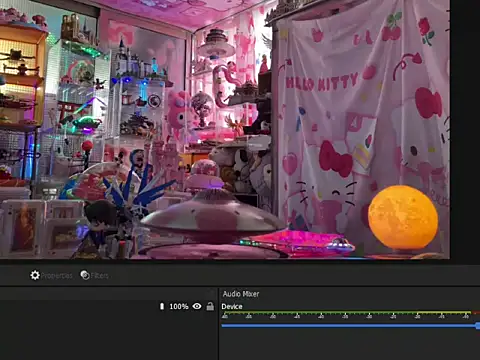480x360 pixels.
Task: Select the source row in the sources list
Action: pyautogui.click(x=108, y=306)
